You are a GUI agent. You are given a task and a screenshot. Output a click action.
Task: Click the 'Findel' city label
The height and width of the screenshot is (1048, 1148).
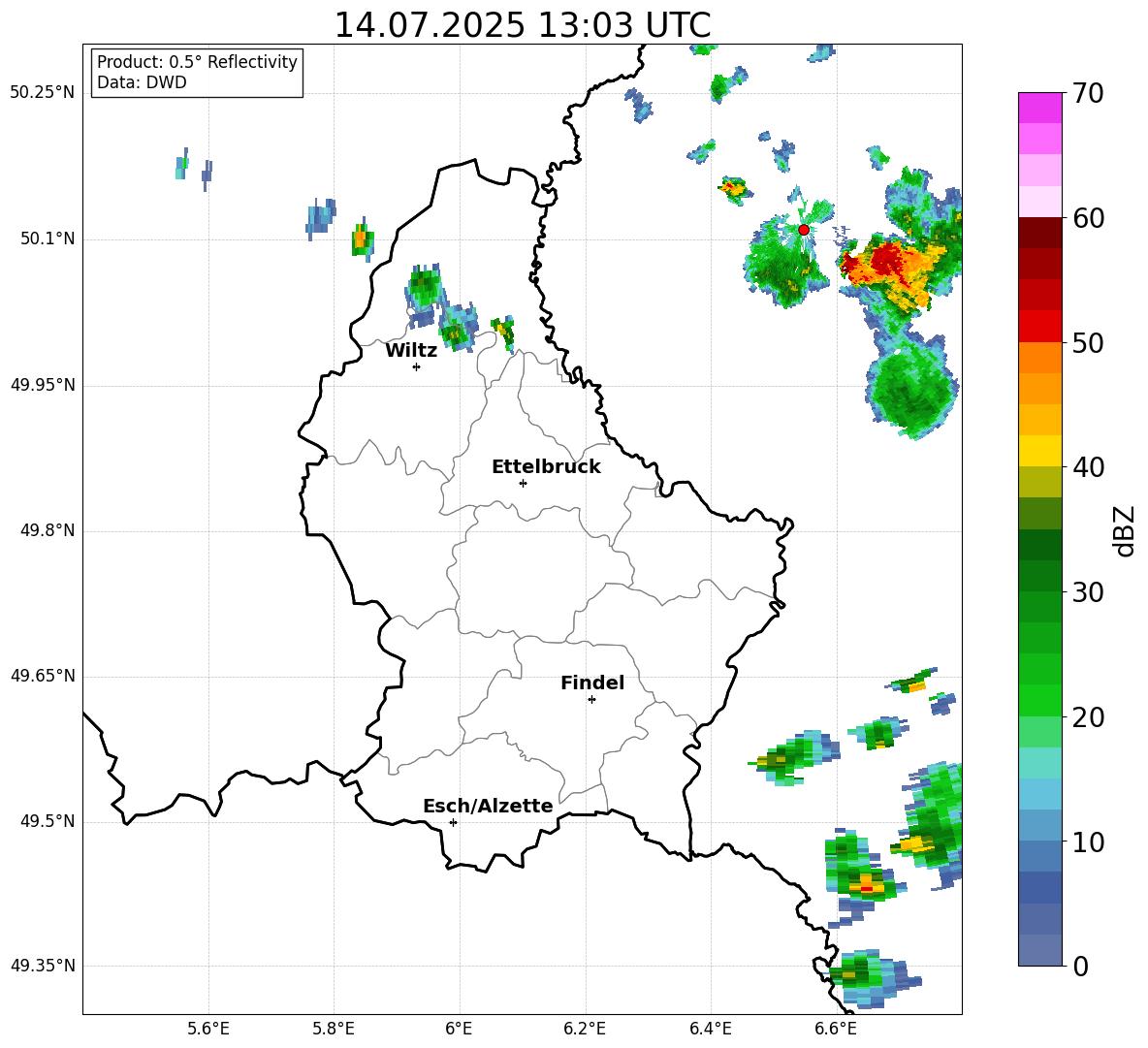(x=592, y=683)
